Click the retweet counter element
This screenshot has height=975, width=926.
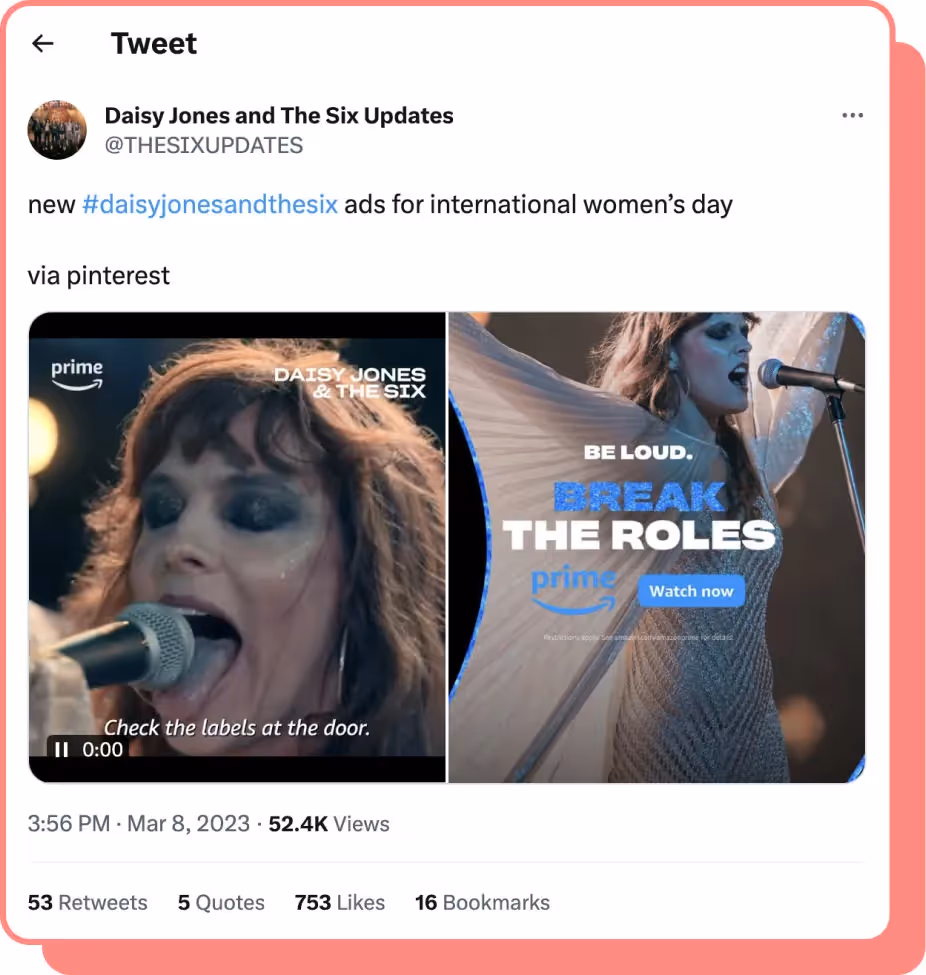pos(88,902)
